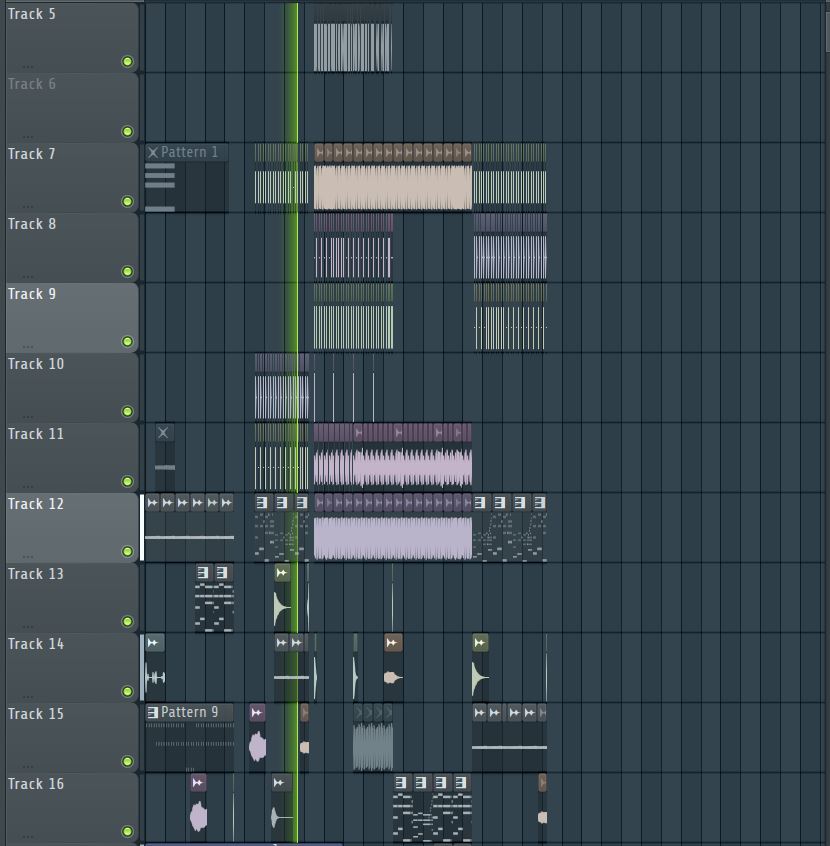
Task: Mute Track 7 using its green light
Action: pos(127,201)
